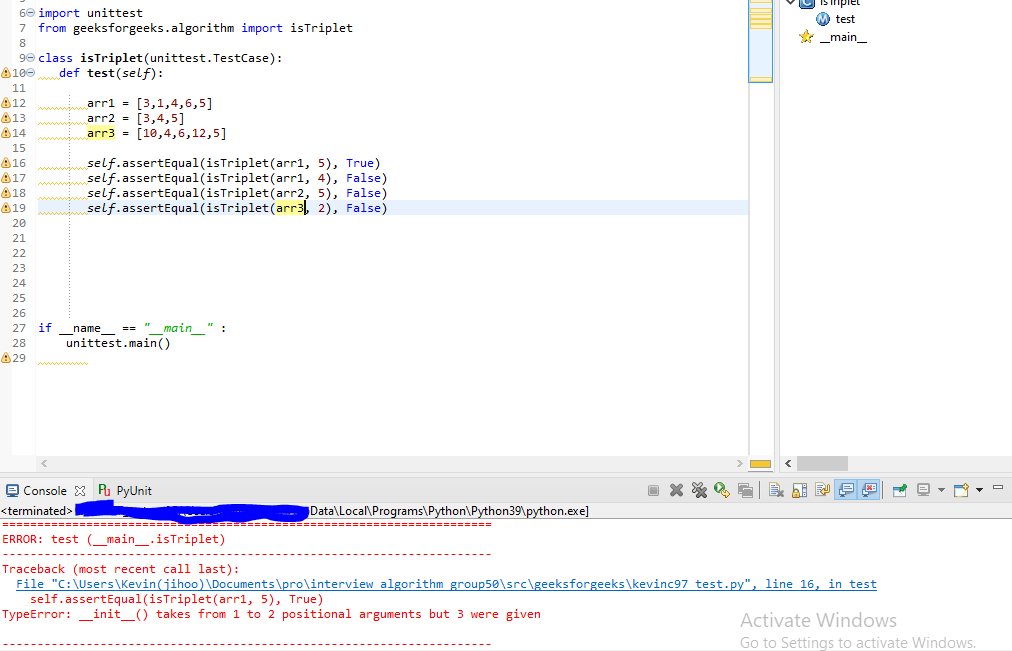Click the highlighted arr3 on line 14
This screenshot has width=1012, height=651.
pyautogui.click(x=101, y=134)
